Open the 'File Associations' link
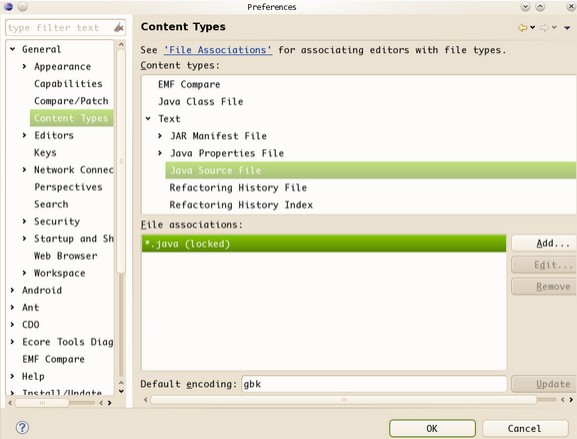The width and height of the screenshot is (577, 439). [x=218, y=50]
